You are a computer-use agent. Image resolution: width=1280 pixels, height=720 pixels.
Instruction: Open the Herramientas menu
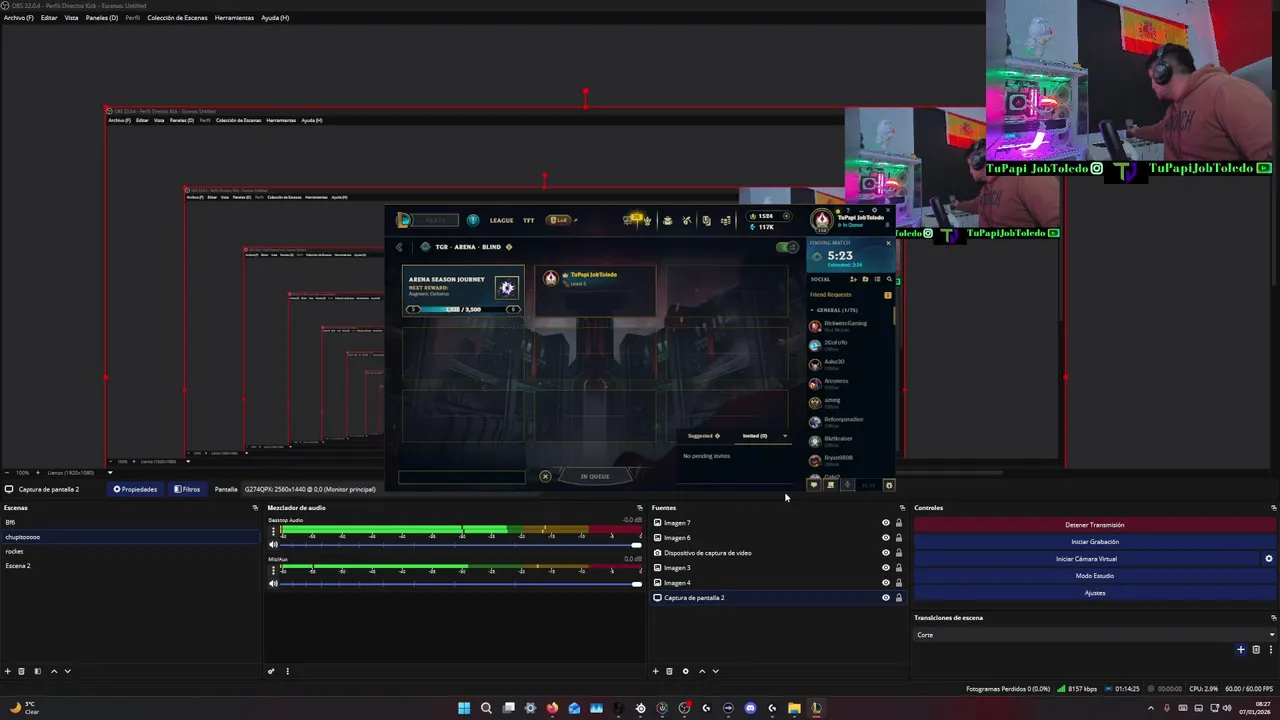tap(234, 18)
